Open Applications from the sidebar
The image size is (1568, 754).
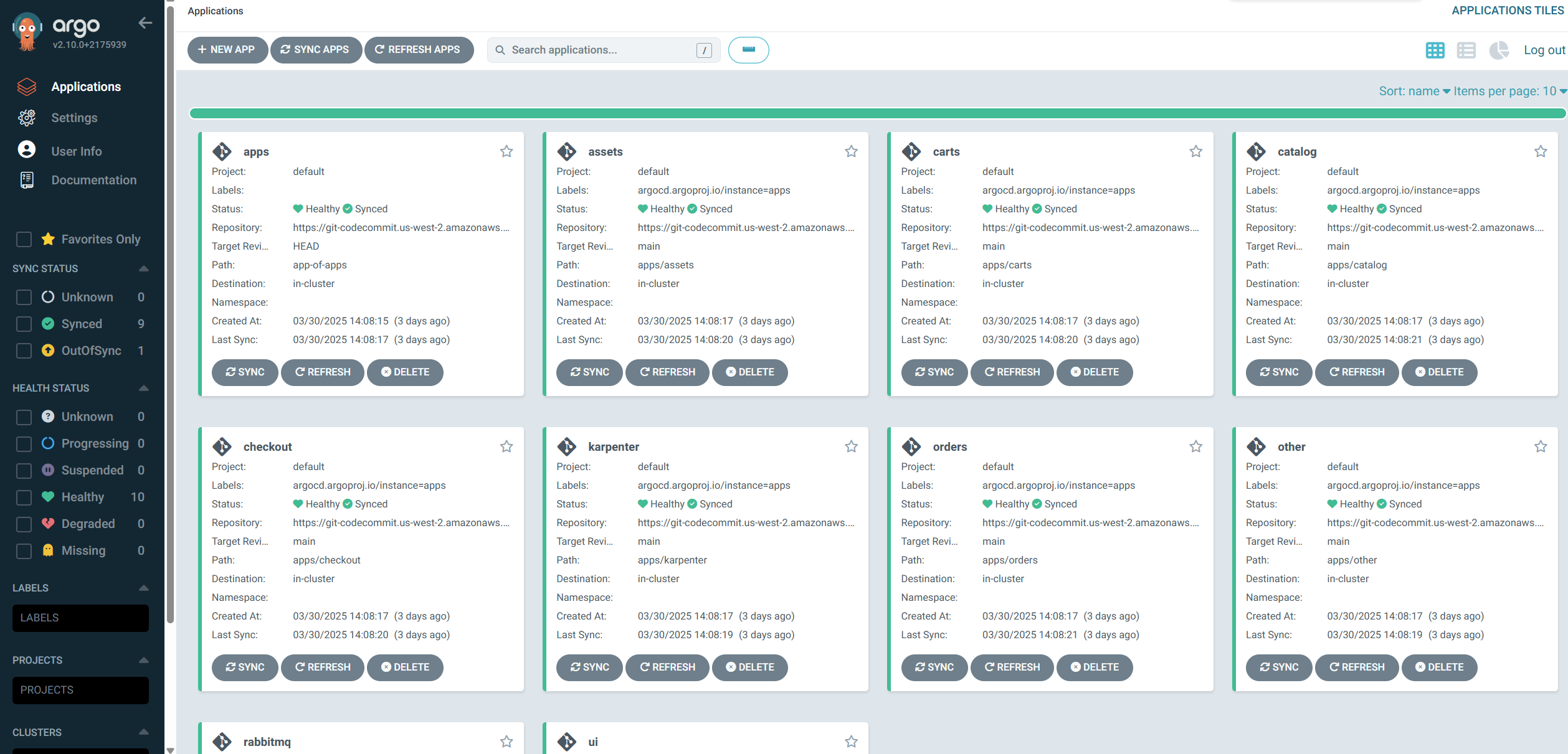pos(86,87)
